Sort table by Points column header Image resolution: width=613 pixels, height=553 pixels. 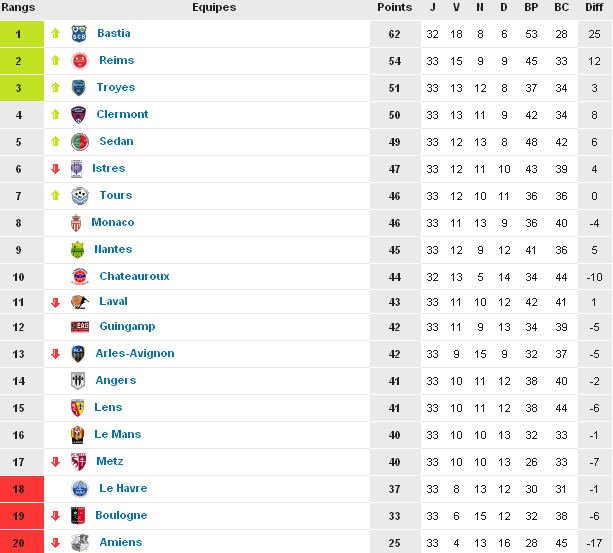394,7
